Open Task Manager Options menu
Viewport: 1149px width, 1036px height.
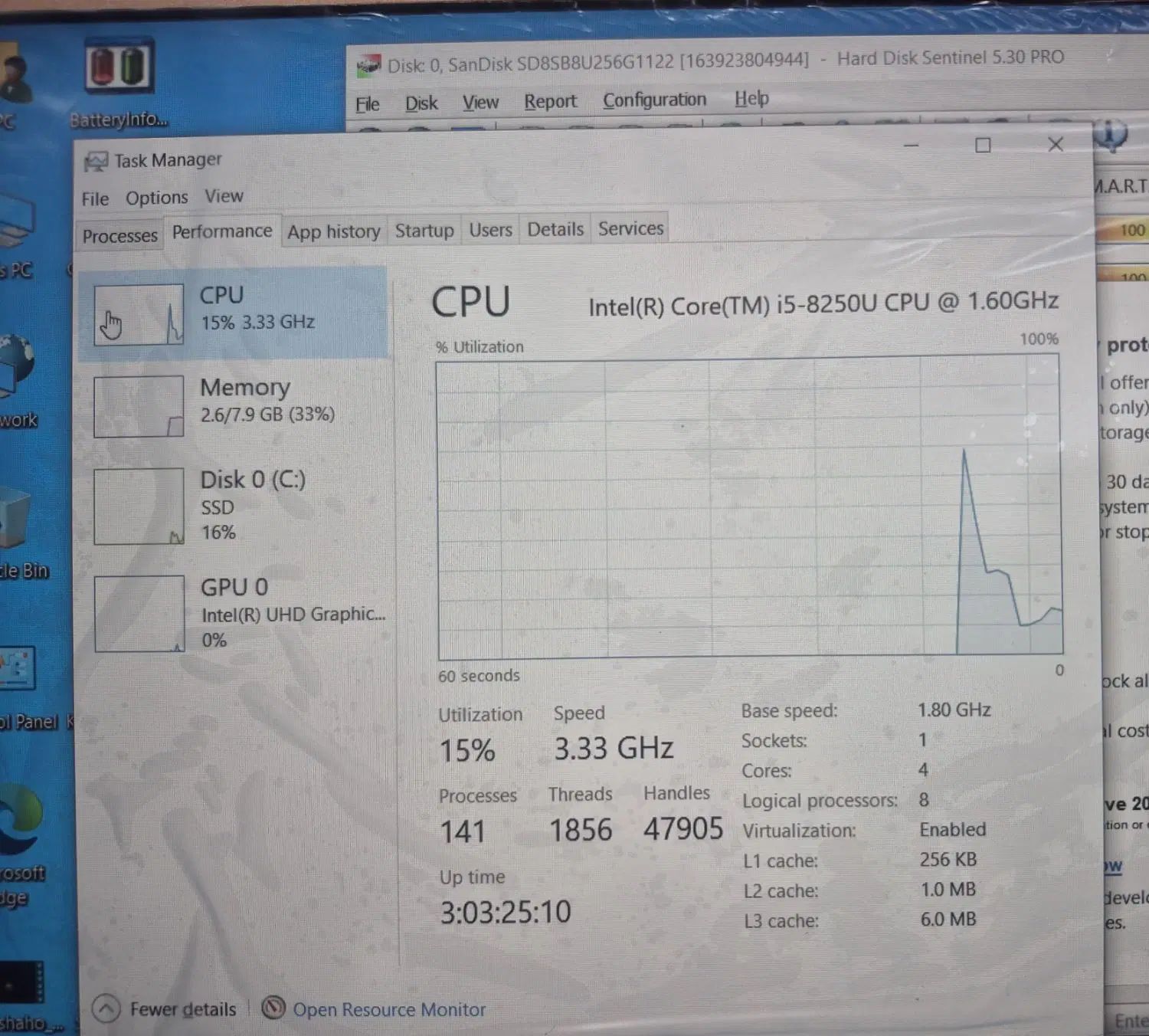(x=157, y=198)
